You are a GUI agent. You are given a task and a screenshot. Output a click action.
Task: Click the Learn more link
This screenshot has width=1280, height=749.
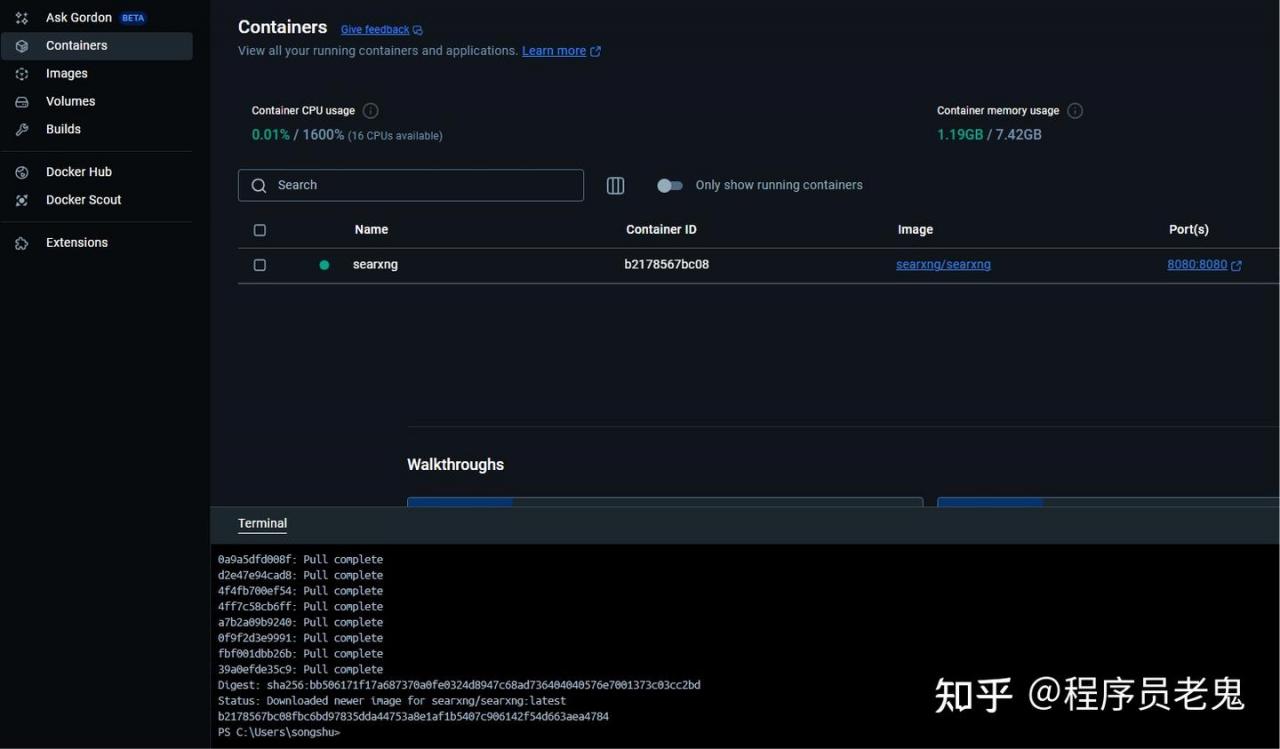point(554,51)
